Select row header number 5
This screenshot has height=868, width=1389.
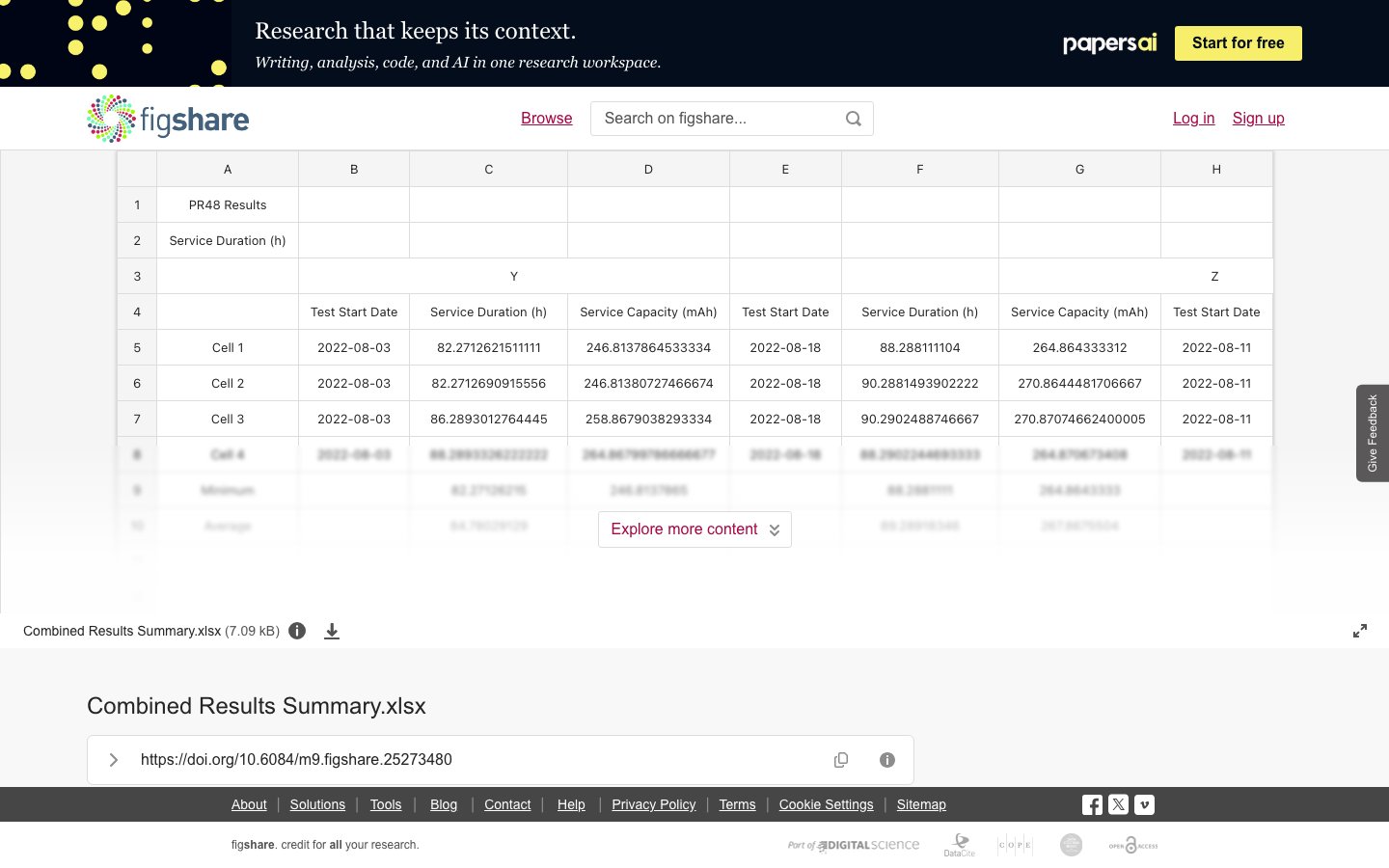click(x=137, y=347)
